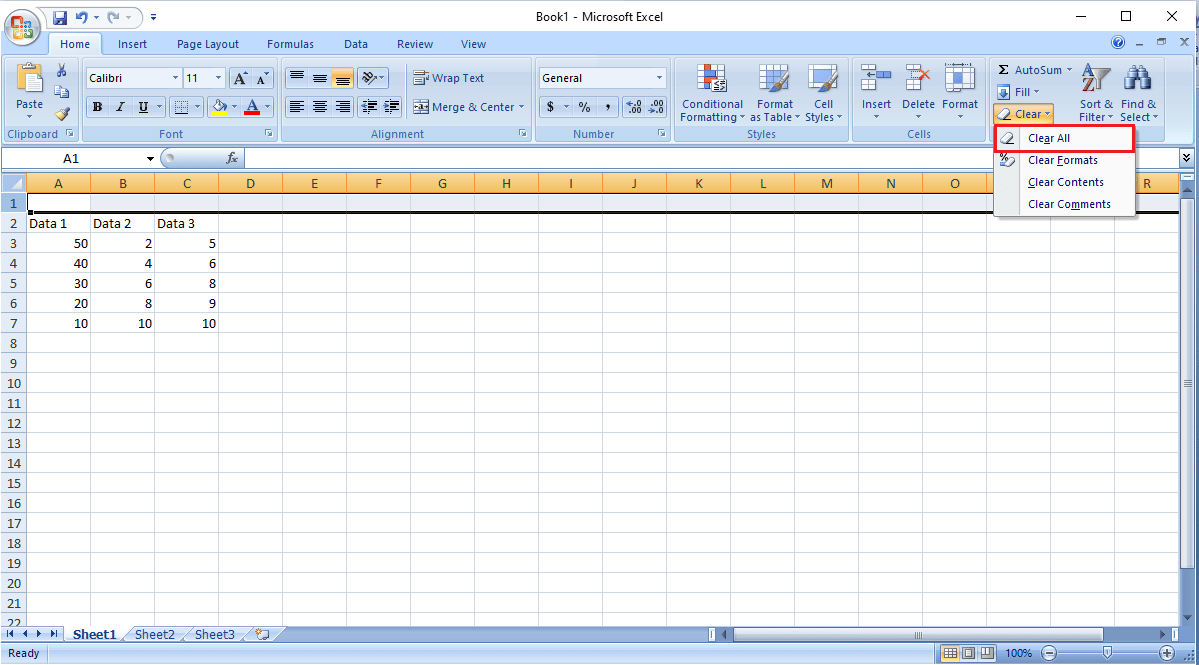
Task: Open the Sheet2 worksheet tab
Action: tap(154, 634)
